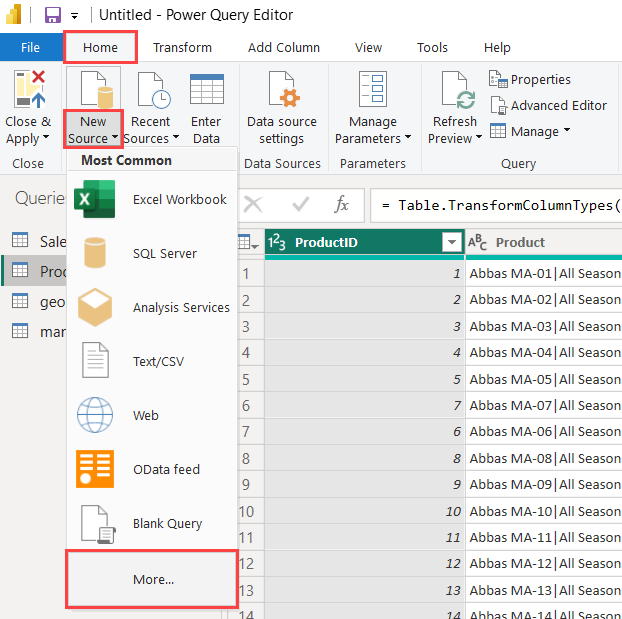The height and width of the screenshot is (619, 622).
Task: Choose More... in New Source menu
Action: point(152,579)
